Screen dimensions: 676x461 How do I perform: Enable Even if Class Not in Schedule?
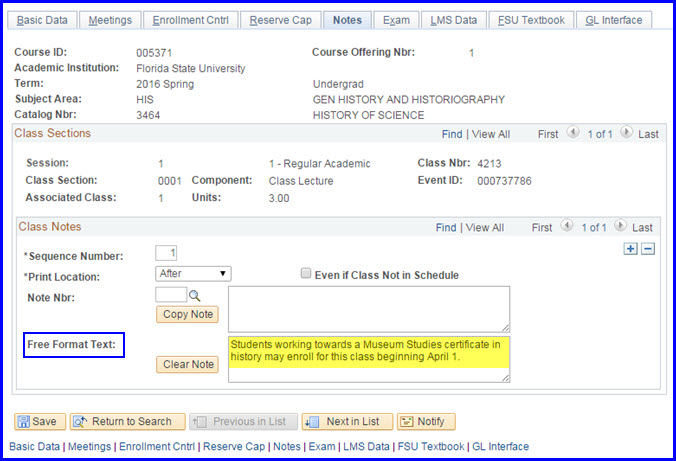click(x=306, y=273)
